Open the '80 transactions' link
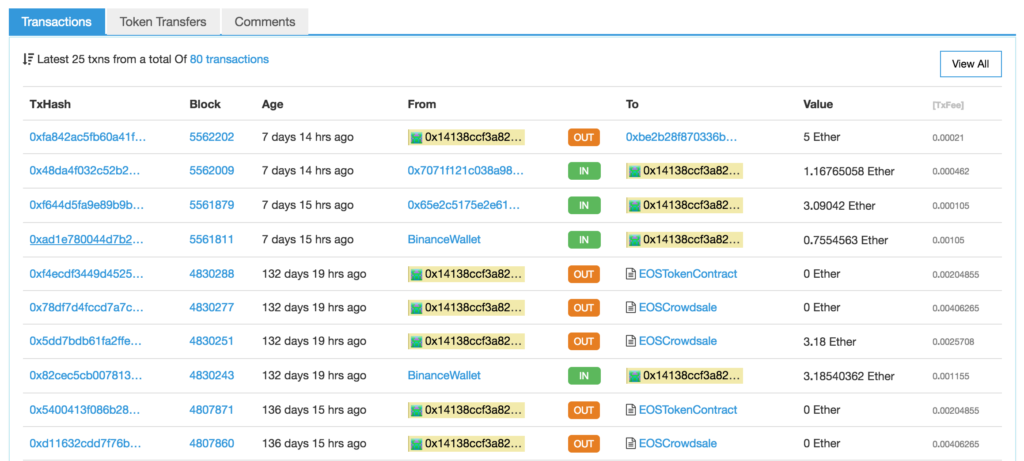 click(x=229, y=60)
